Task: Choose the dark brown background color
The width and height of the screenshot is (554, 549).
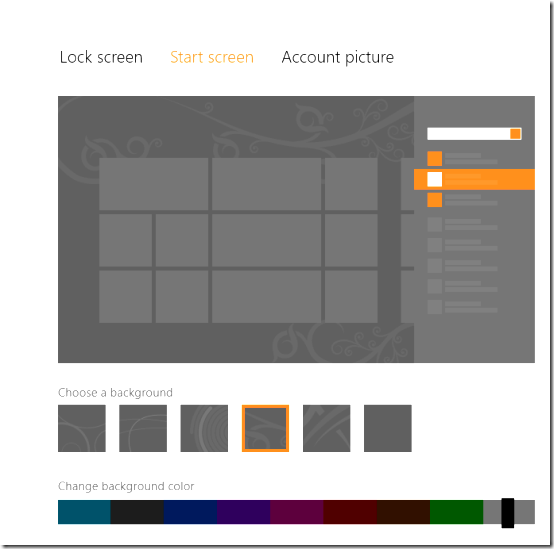Action: (403, 512)
